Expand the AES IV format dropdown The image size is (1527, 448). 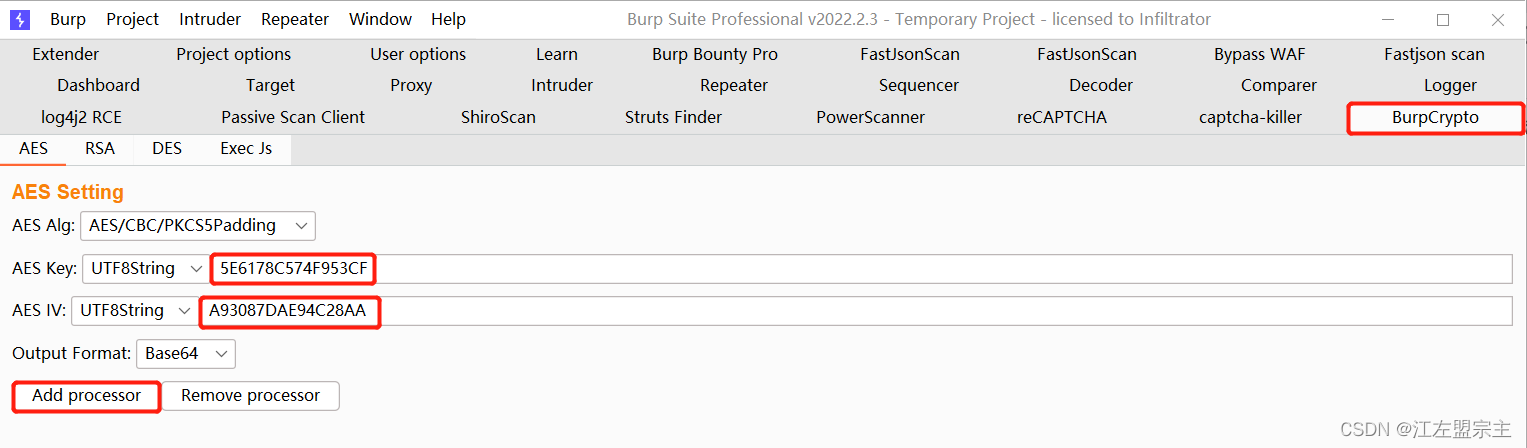134,311
